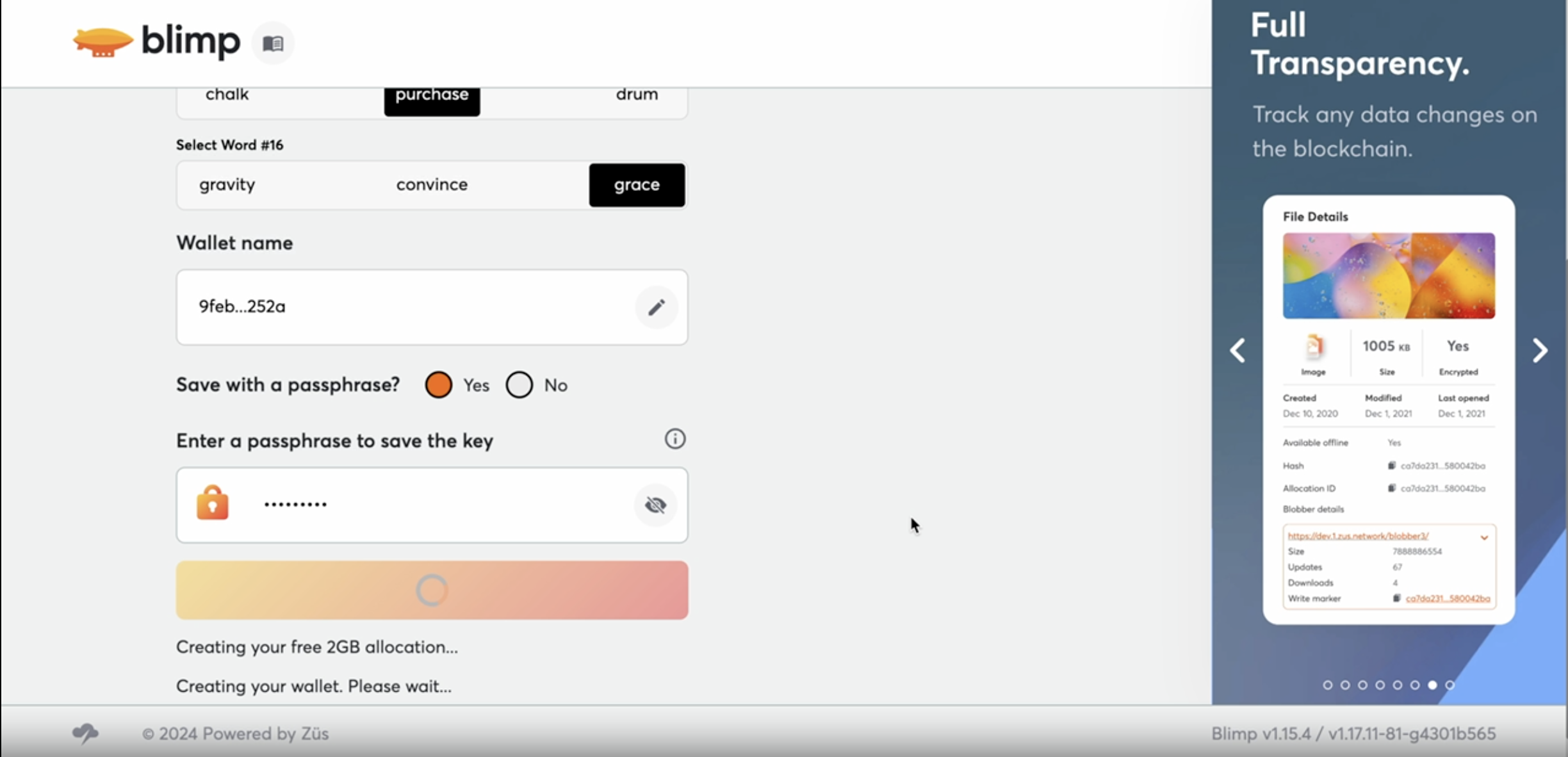Click the Züs cloud logo in footer
This screenshot has height=757, width=1568.
coord(85,733)
